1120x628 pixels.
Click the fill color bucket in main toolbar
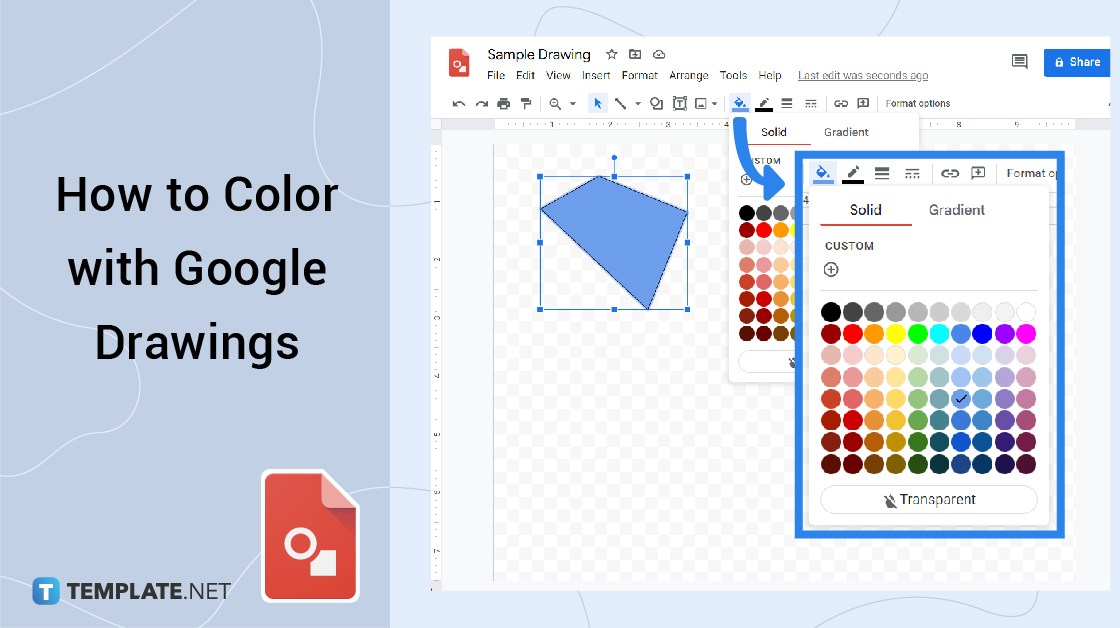(740, 104)
